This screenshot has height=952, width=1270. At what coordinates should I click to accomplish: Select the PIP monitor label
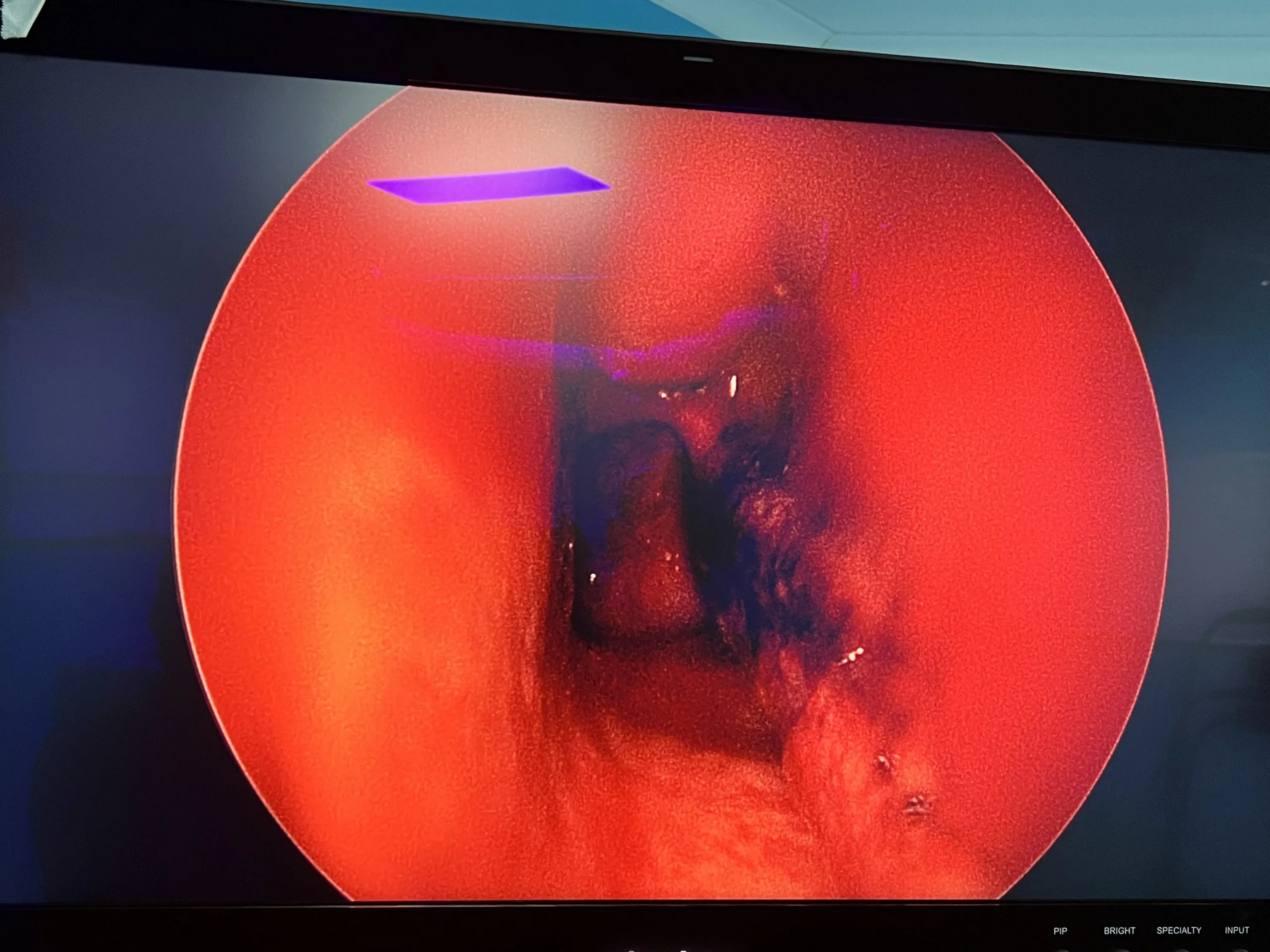[1060, 930]
